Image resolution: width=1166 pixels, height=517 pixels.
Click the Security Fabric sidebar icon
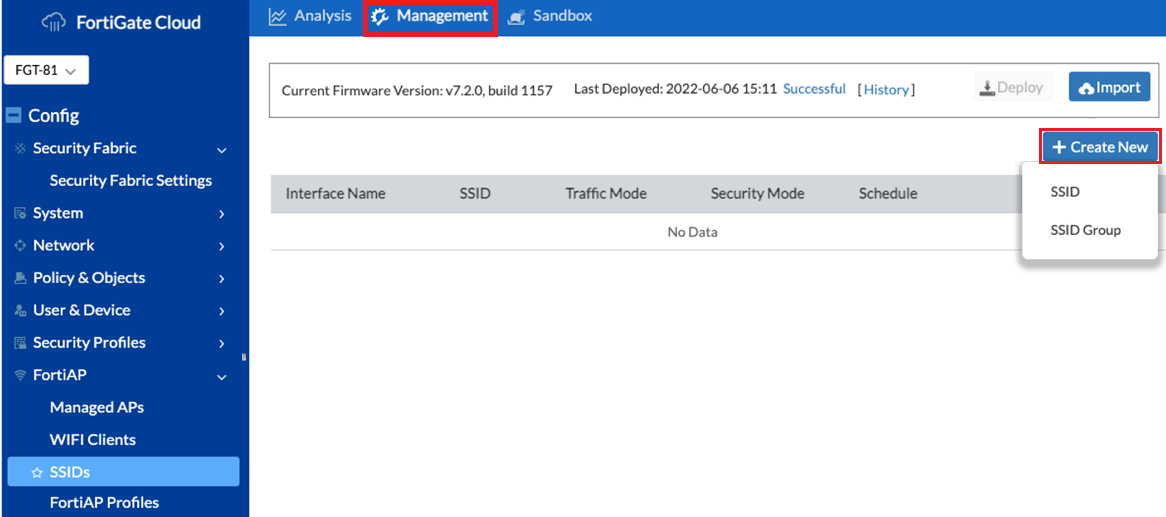pyautogui.click(x=20, y=149)
